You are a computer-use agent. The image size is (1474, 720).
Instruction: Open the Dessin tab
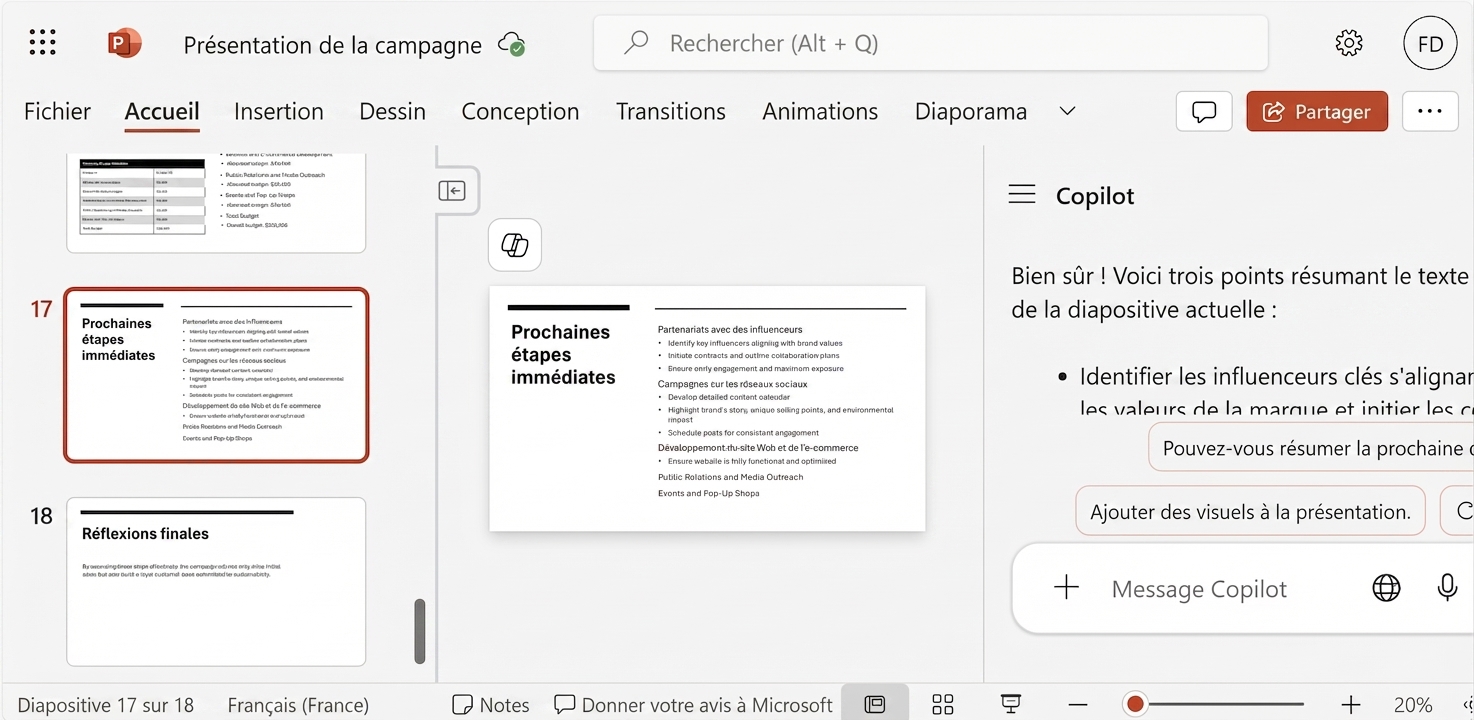[392, 111]
